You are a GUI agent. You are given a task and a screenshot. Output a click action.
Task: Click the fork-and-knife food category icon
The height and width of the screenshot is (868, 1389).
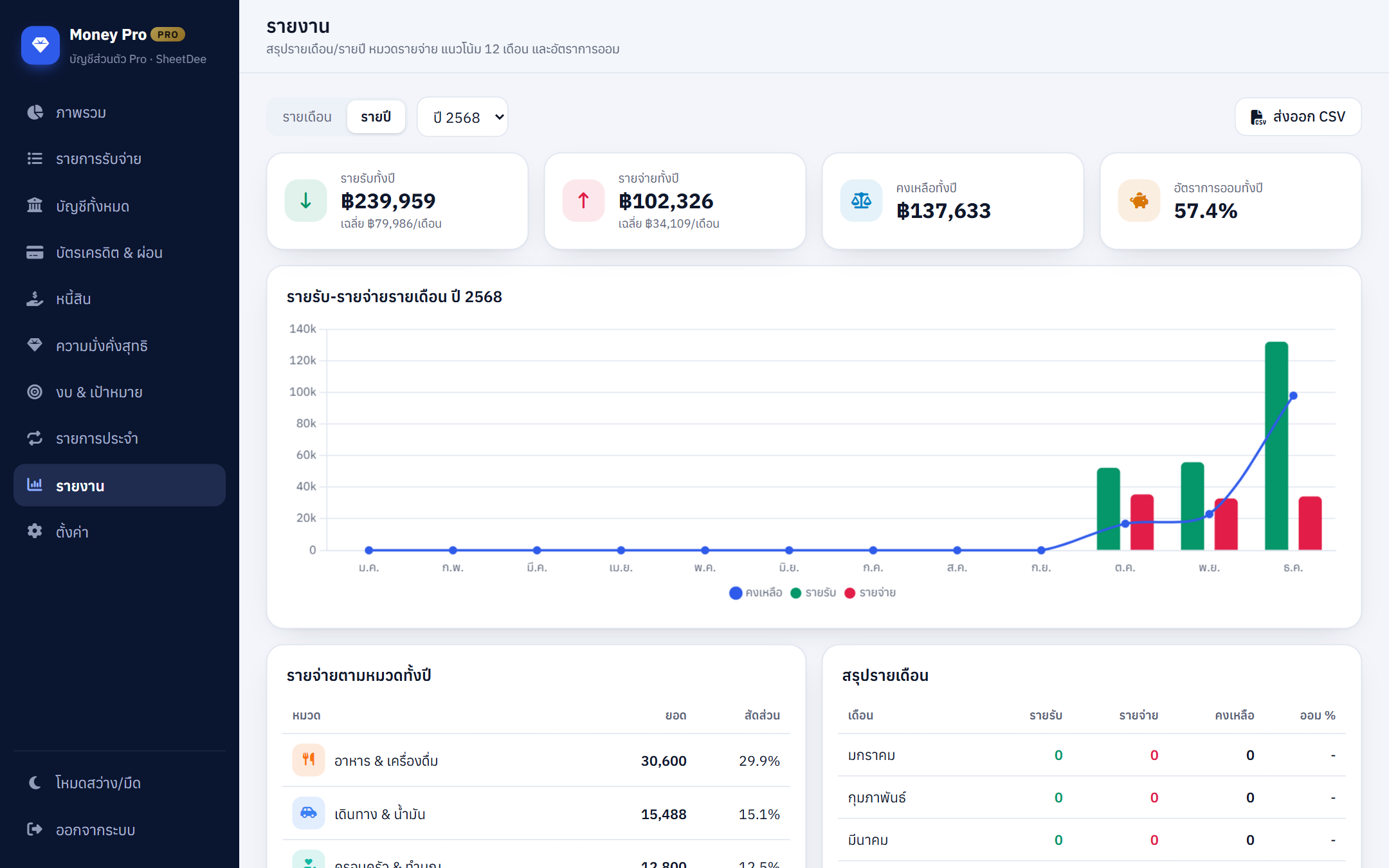pos(309,760)
